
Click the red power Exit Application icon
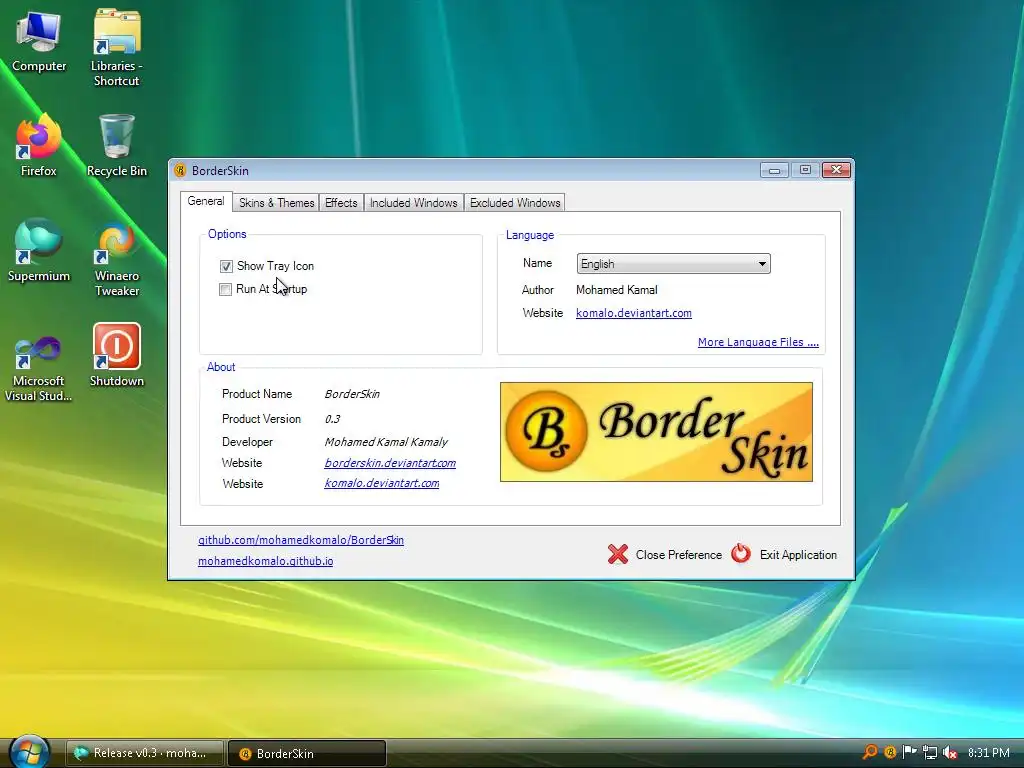click(x=741, y=554)
